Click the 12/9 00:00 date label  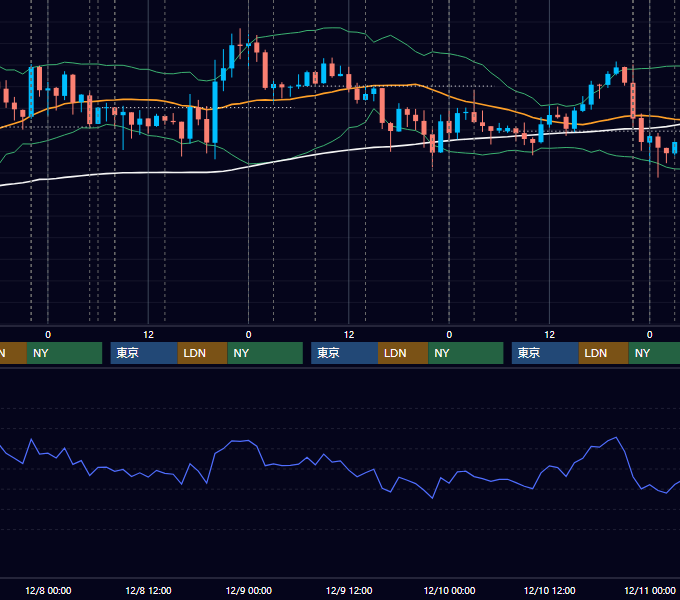tap(248, 590)
